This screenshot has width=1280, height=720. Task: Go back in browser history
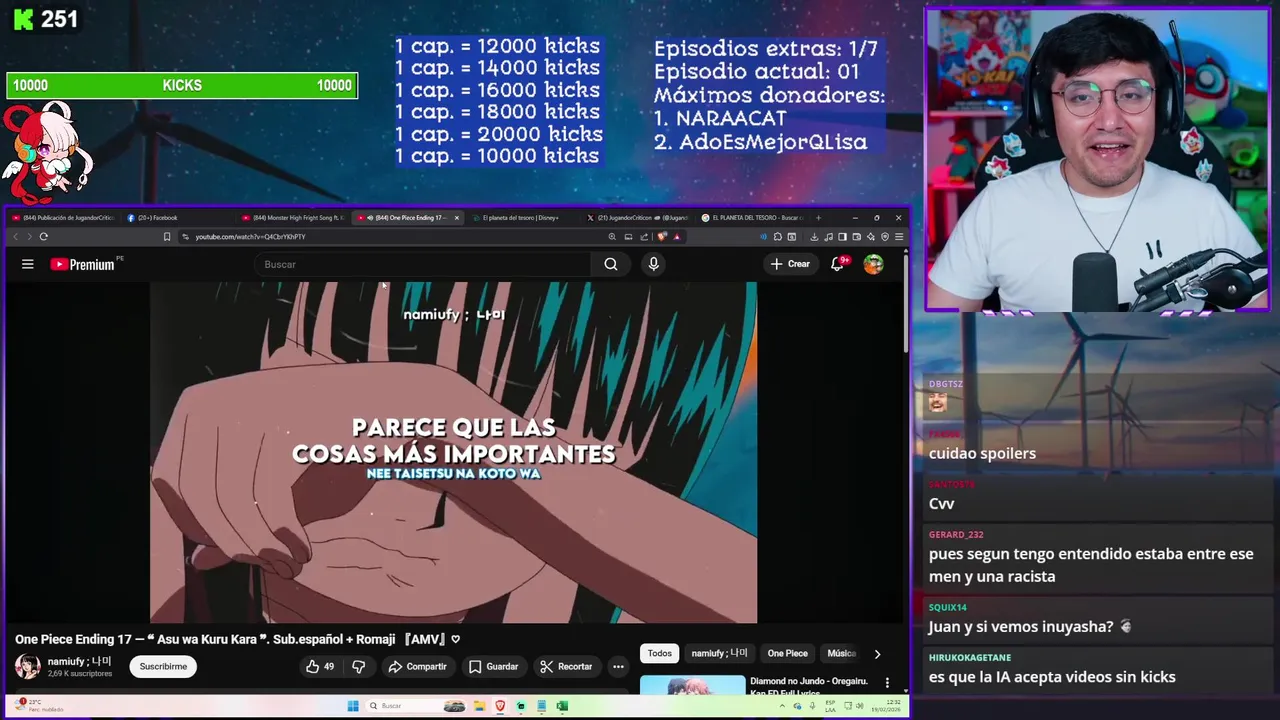(15, 237)
